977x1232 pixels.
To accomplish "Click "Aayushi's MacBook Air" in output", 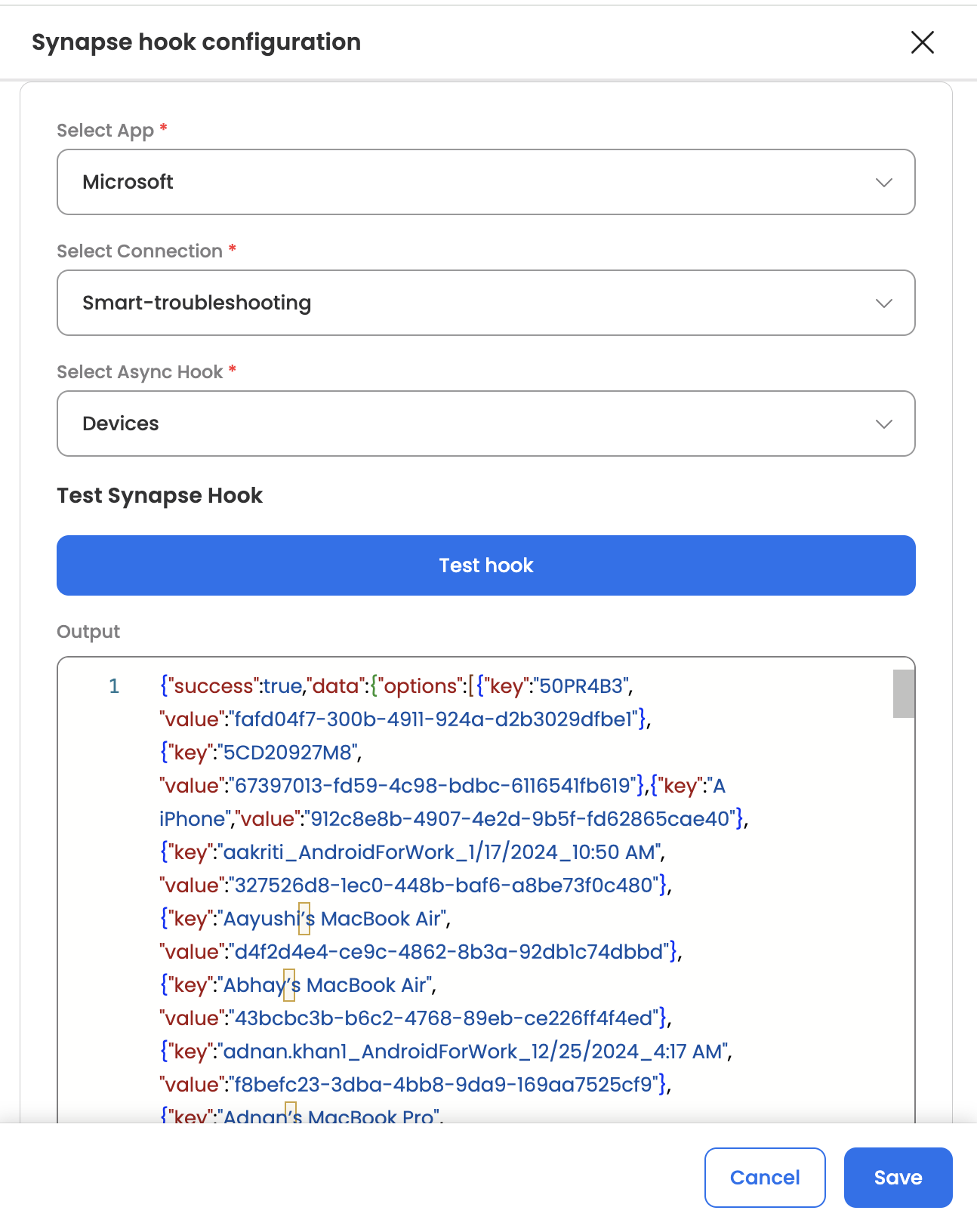I will (x=332, y=919).
